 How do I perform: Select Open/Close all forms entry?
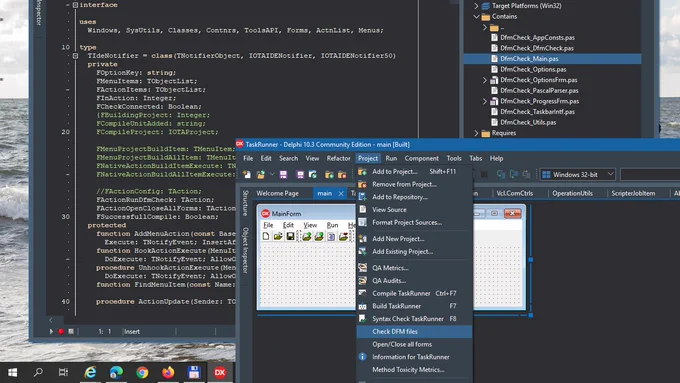click(x=414, y=344)
